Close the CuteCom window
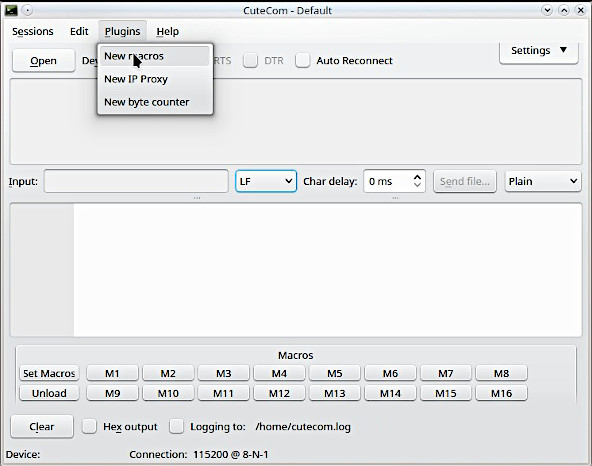 point(581,10)
